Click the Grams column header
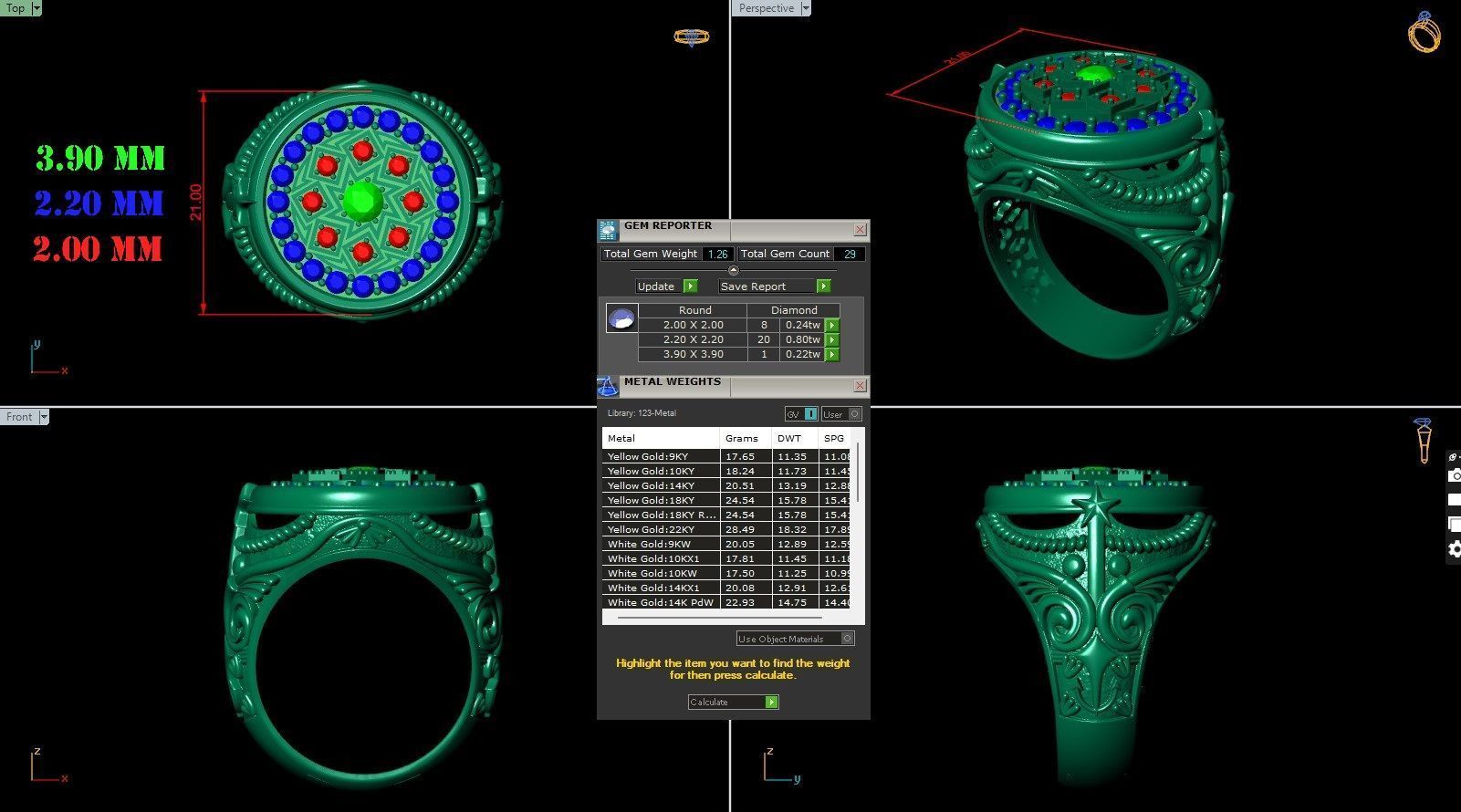 point(746,438)
